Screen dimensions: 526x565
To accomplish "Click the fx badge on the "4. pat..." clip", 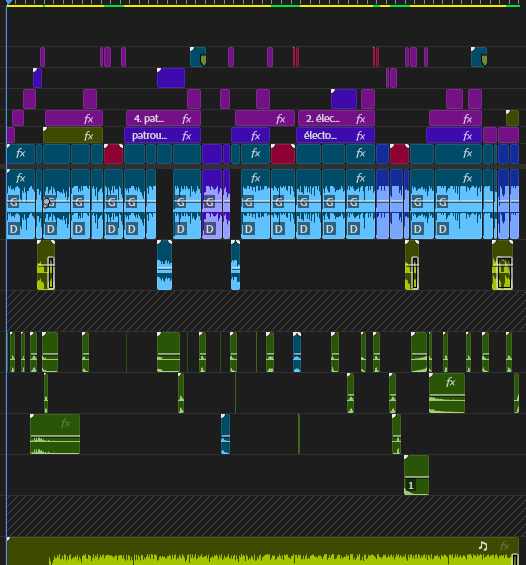I will pos(187,119).
